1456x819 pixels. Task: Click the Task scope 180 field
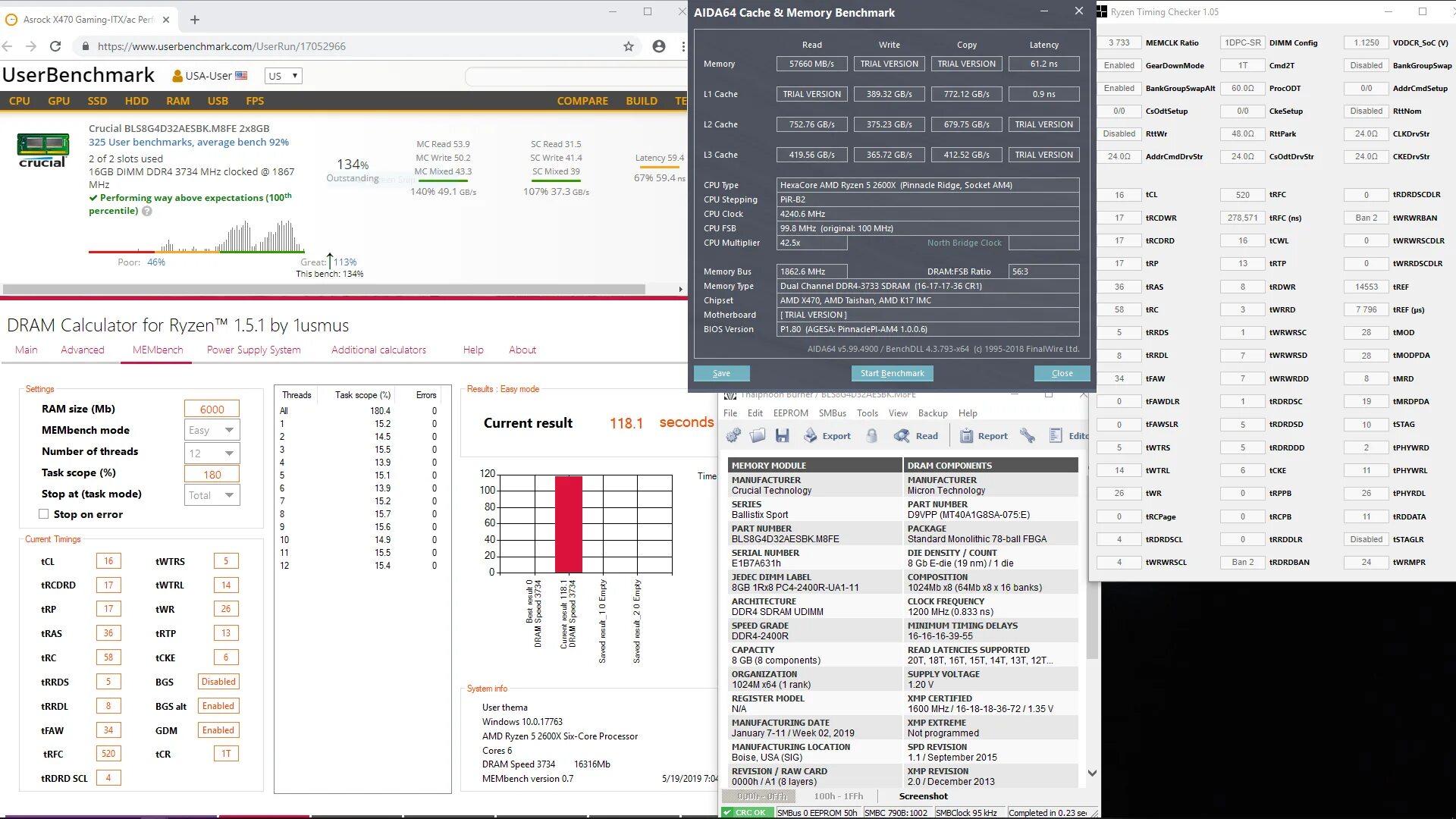point(212,474)
